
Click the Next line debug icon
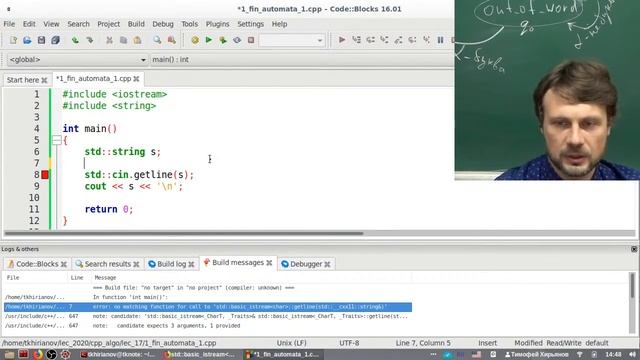(370, 40)
